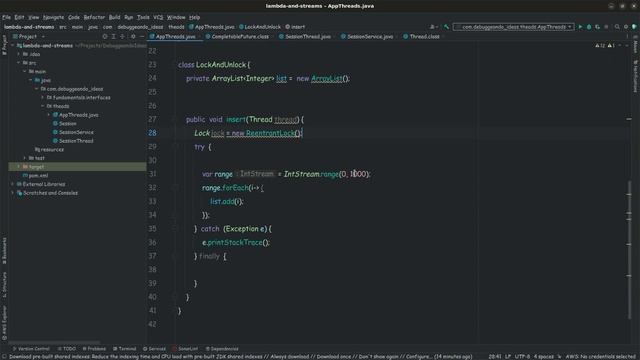This screenshot has width=640, height=360.
Task: Click Collapse All icon in Project panel header
Action: click(x=122, y=36)
